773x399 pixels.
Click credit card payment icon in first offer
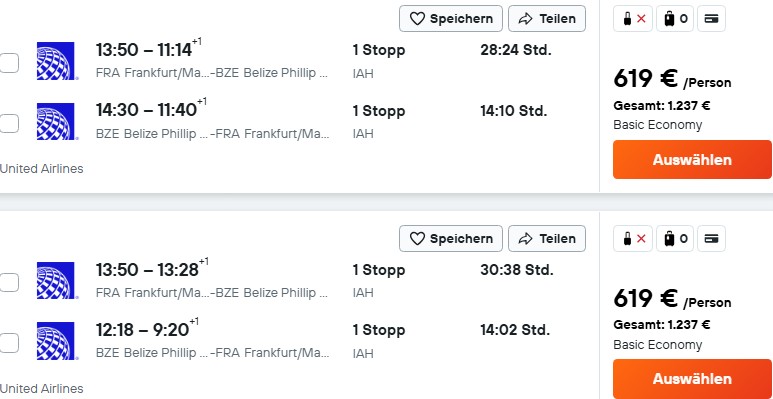click(x=711, y=19)
